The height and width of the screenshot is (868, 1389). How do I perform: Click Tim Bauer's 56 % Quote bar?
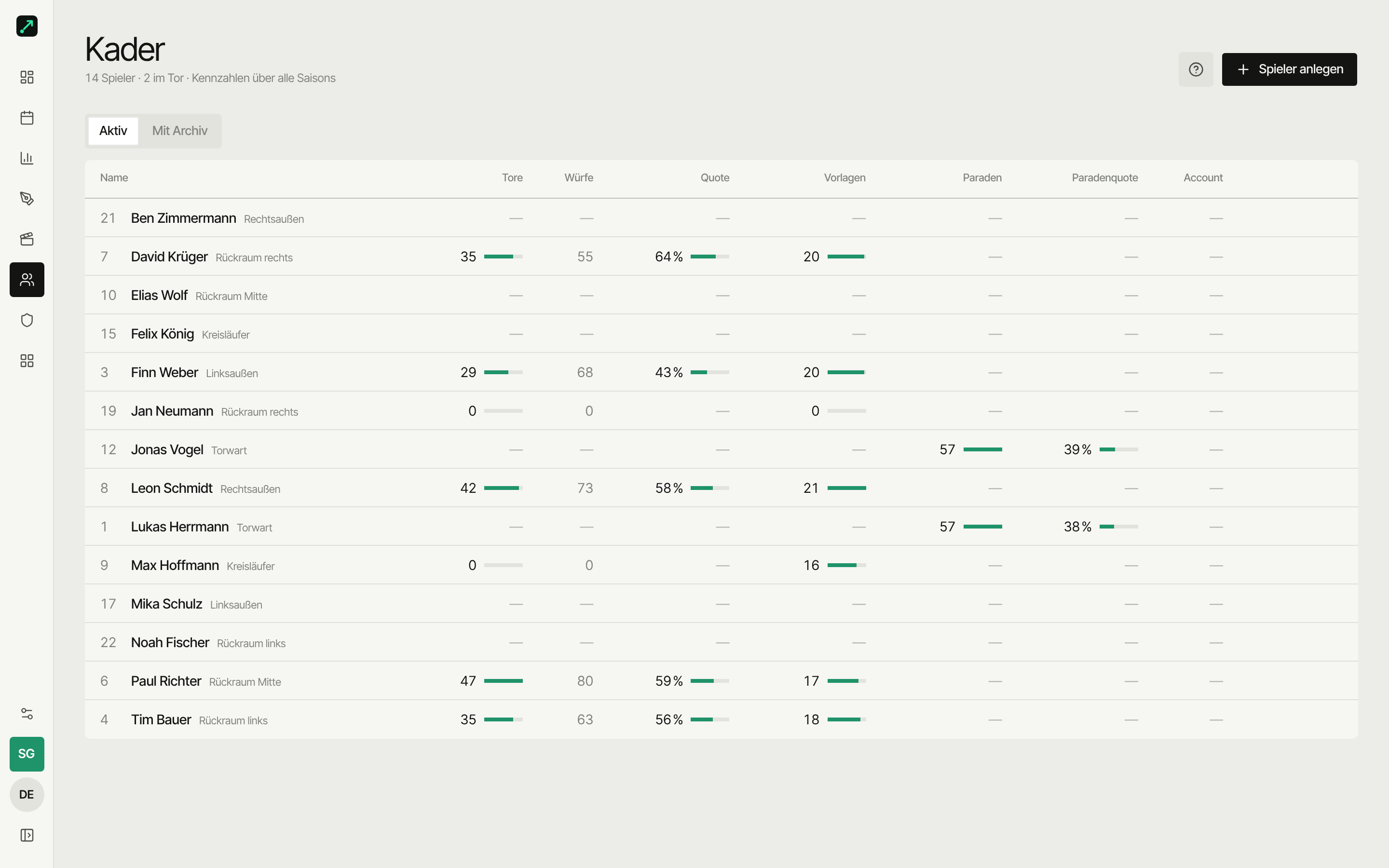[x=709, y=719]
